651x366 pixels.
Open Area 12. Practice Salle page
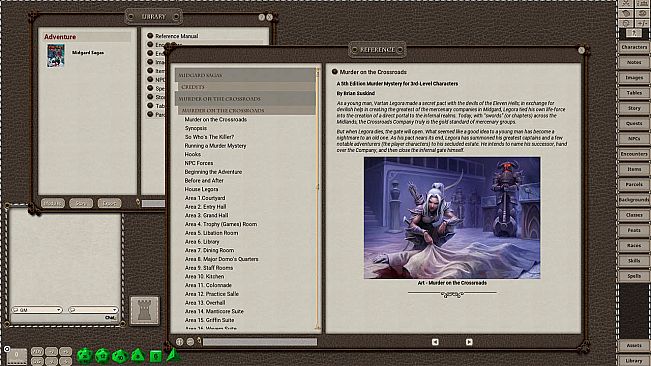pyautogui.click(x=212, y=294)
